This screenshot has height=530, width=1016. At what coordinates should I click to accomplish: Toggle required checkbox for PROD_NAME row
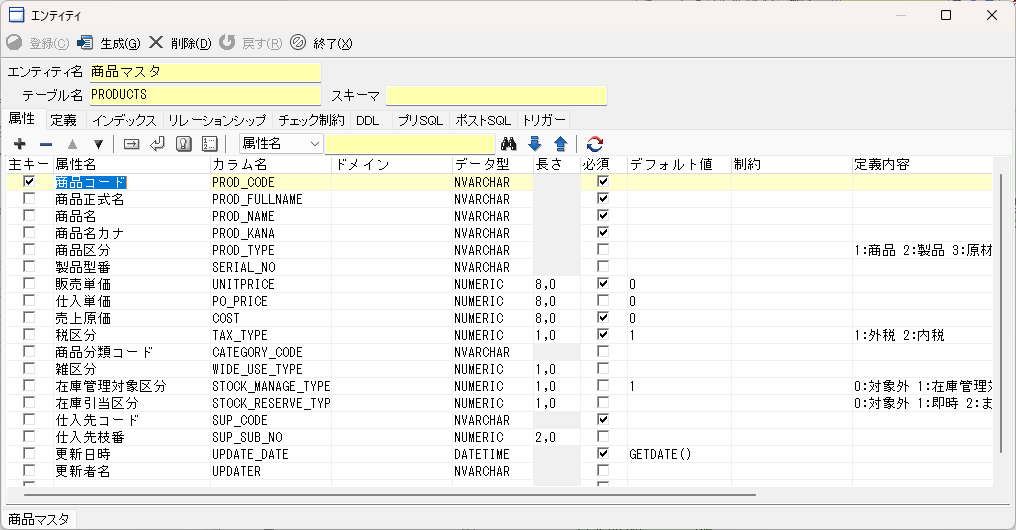(x=603, y=215)
